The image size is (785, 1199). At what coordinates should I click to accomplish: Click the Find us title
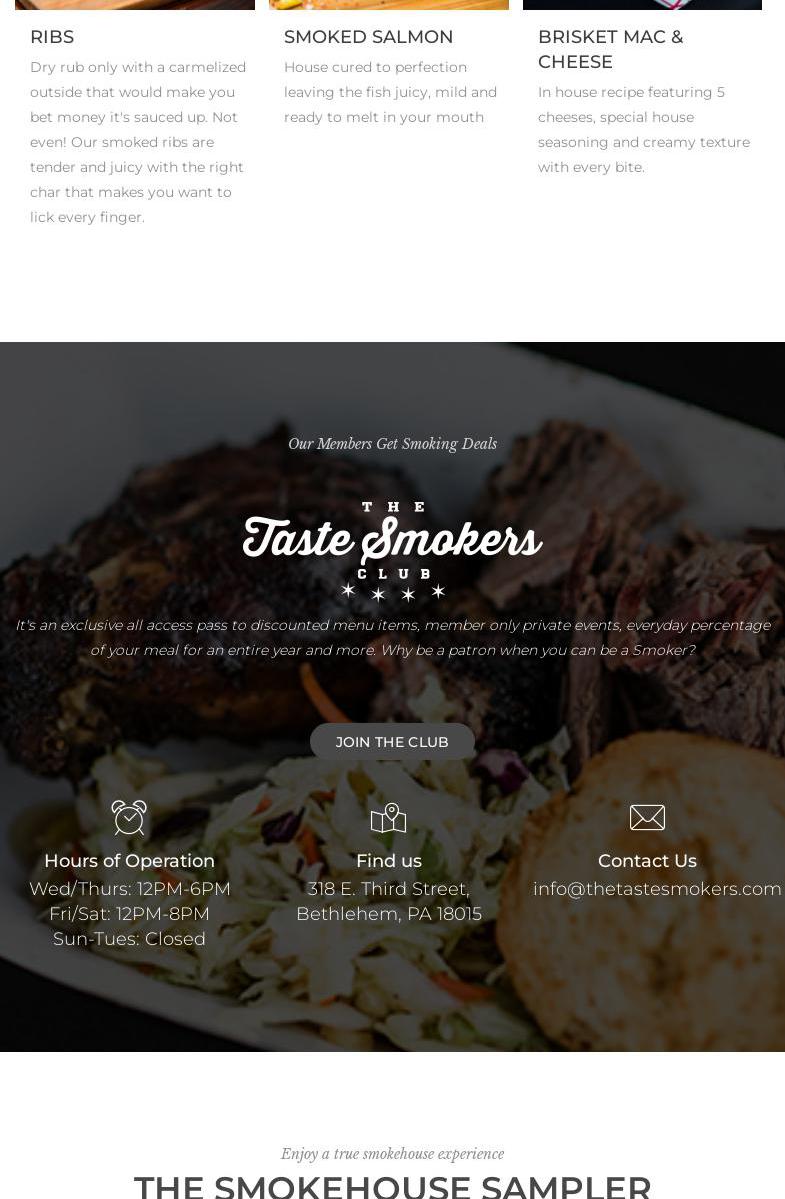388,860
